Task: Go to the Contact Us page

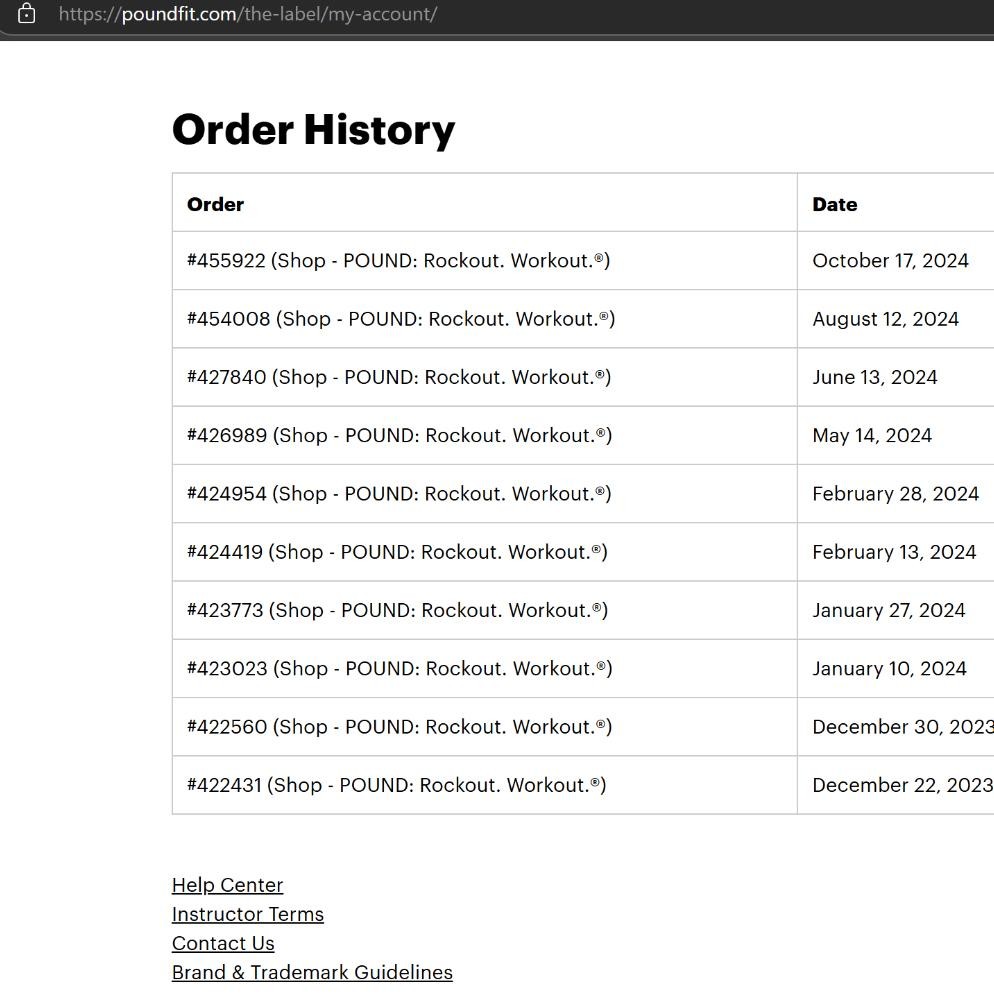Action: (x=223, y=943)
